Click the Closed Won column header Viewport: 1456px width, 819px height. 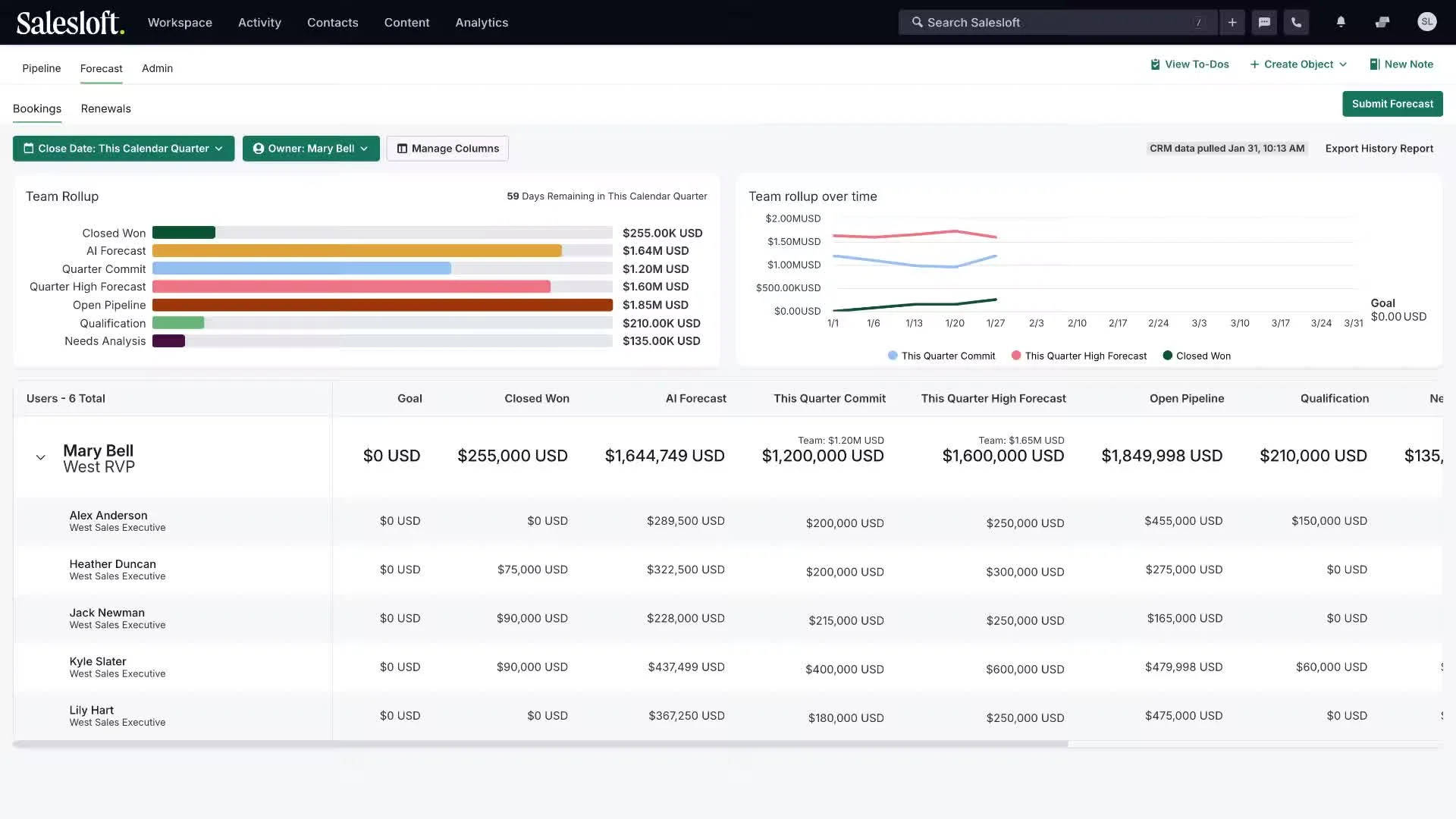click(x=537, y=398)
